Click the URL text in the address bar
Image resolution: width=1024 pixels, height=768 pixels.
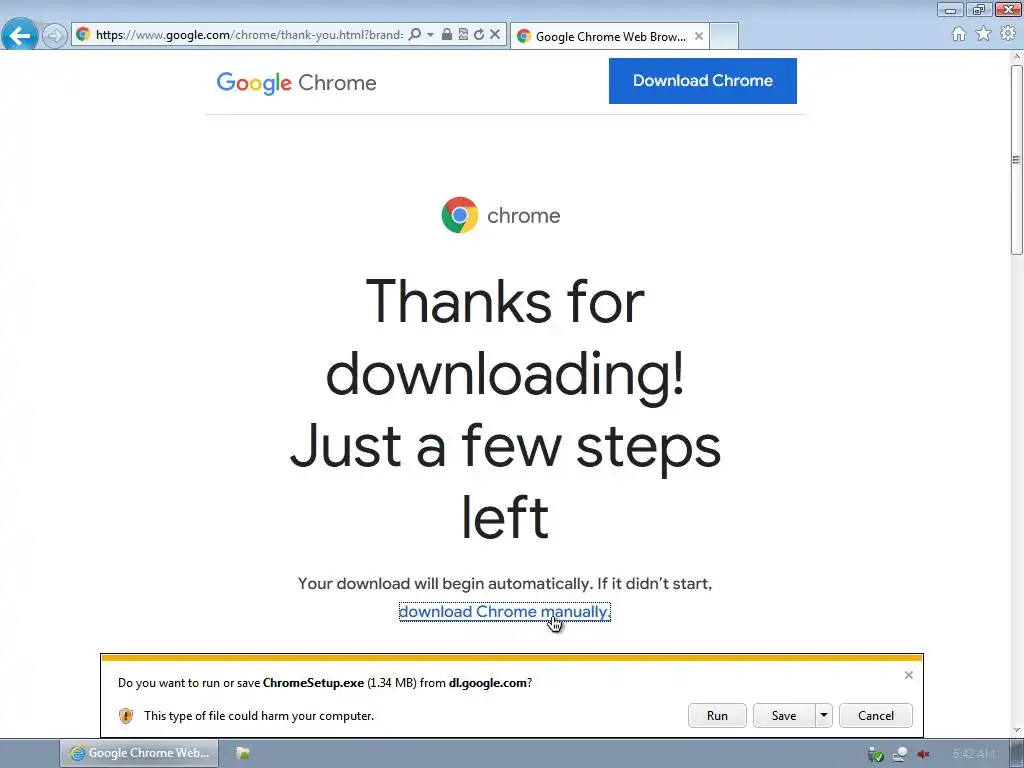(249, 35)
